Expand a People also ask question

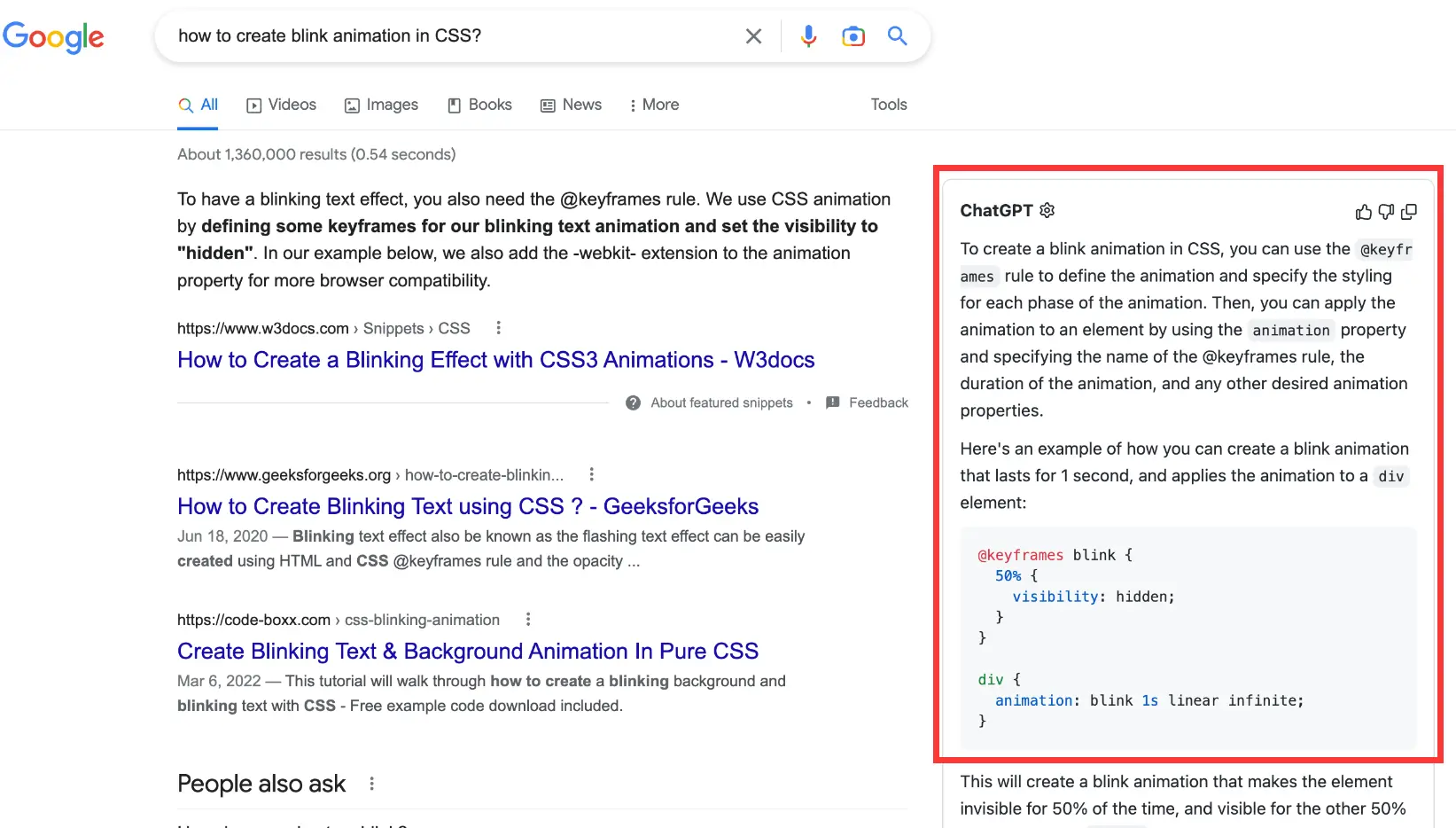pyautogui.click(x=292, y=824)
